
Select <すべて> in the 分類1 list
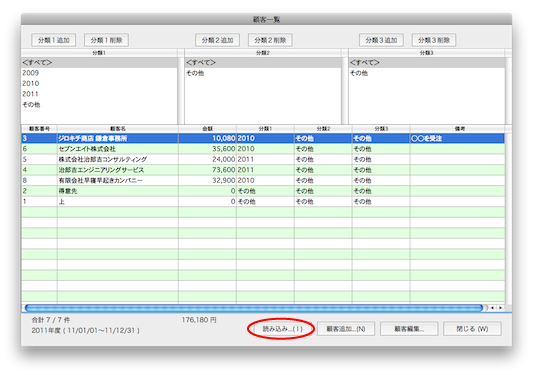[99, 63]
